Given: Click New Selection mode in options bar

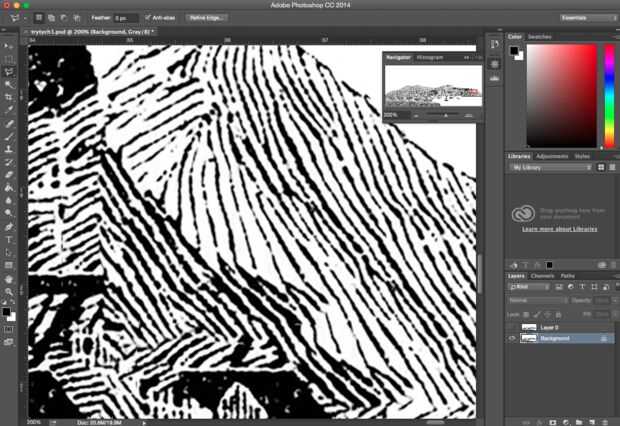Looking at the screenshot, I should [x=39, y=18].
